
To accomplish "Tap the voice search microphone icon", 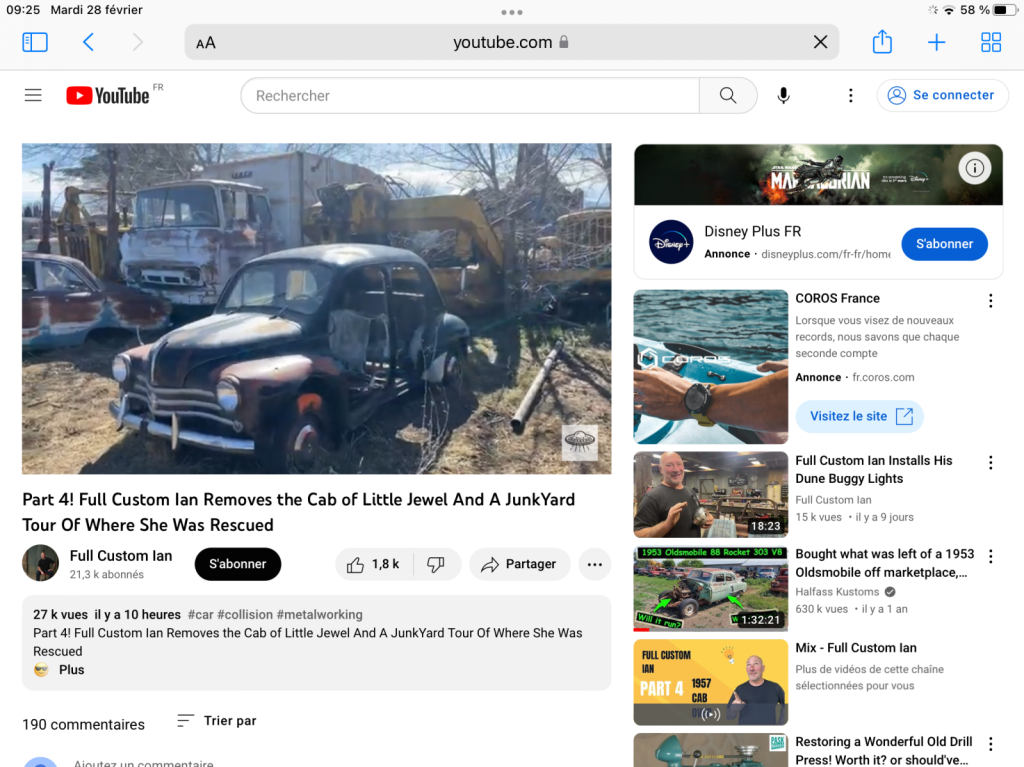I will point(783,95).
